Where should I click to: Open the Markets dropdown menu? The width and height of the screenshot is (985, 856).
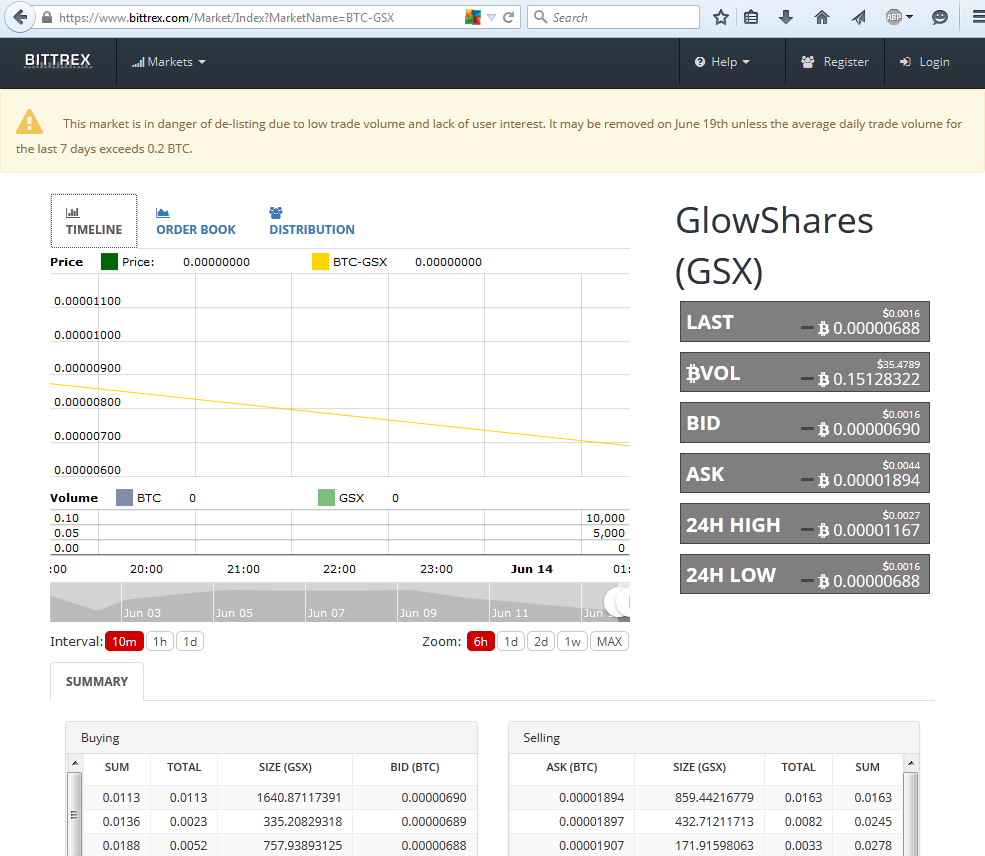pos(168,62)
